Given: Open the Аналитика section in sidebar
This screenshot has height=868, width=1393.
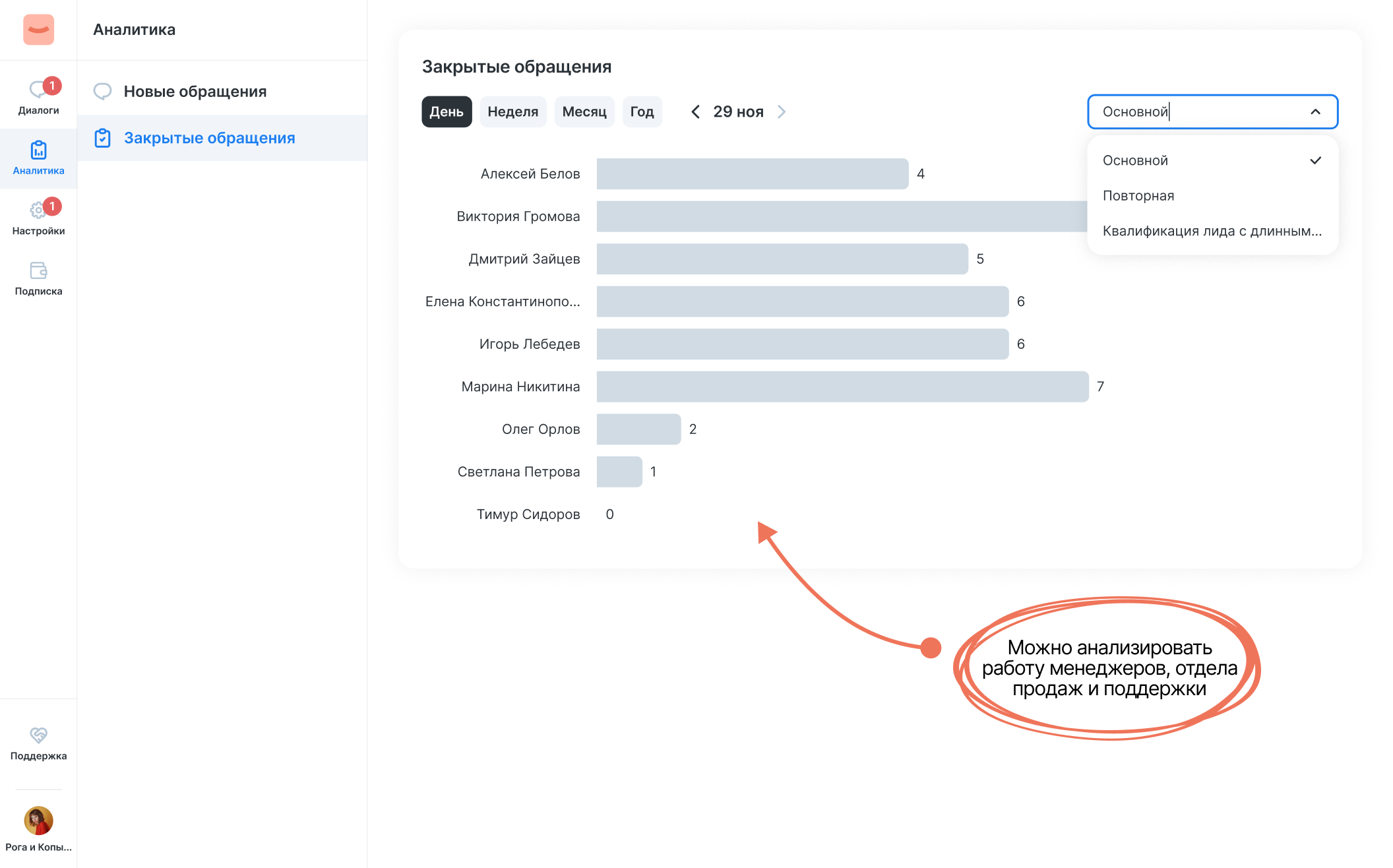Looking at the screenshot, I should (x=38, y=158).
